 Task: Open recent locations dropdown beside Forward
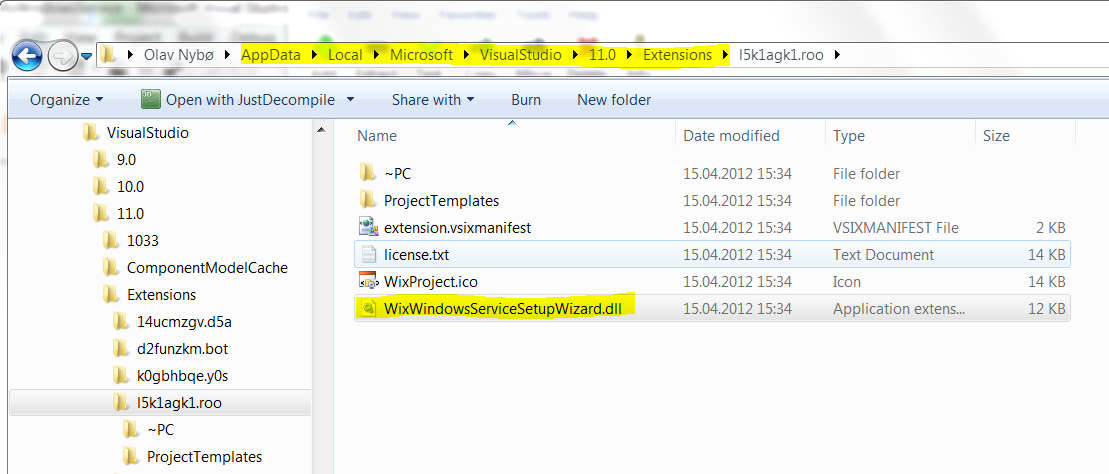pos(86,56)
